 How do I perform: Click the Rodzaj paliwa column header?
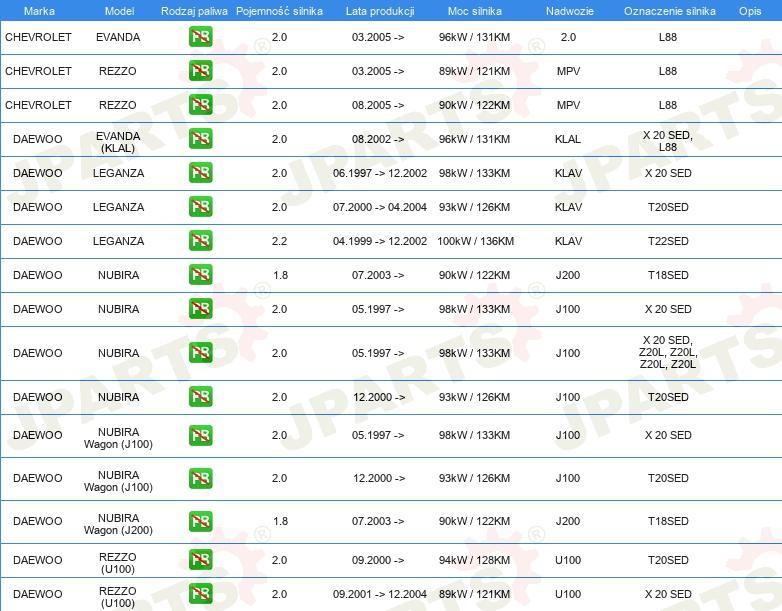tap(194, 11)
